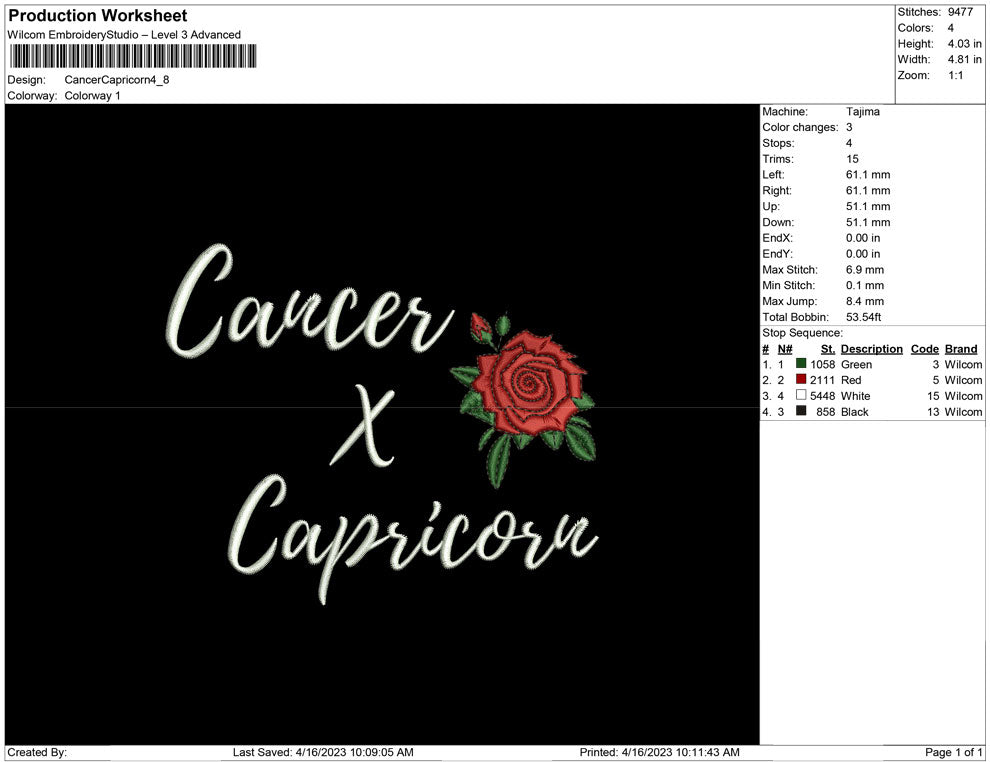Click the White thread color chip
Screen dimensions: 990x762
[799, 396]
